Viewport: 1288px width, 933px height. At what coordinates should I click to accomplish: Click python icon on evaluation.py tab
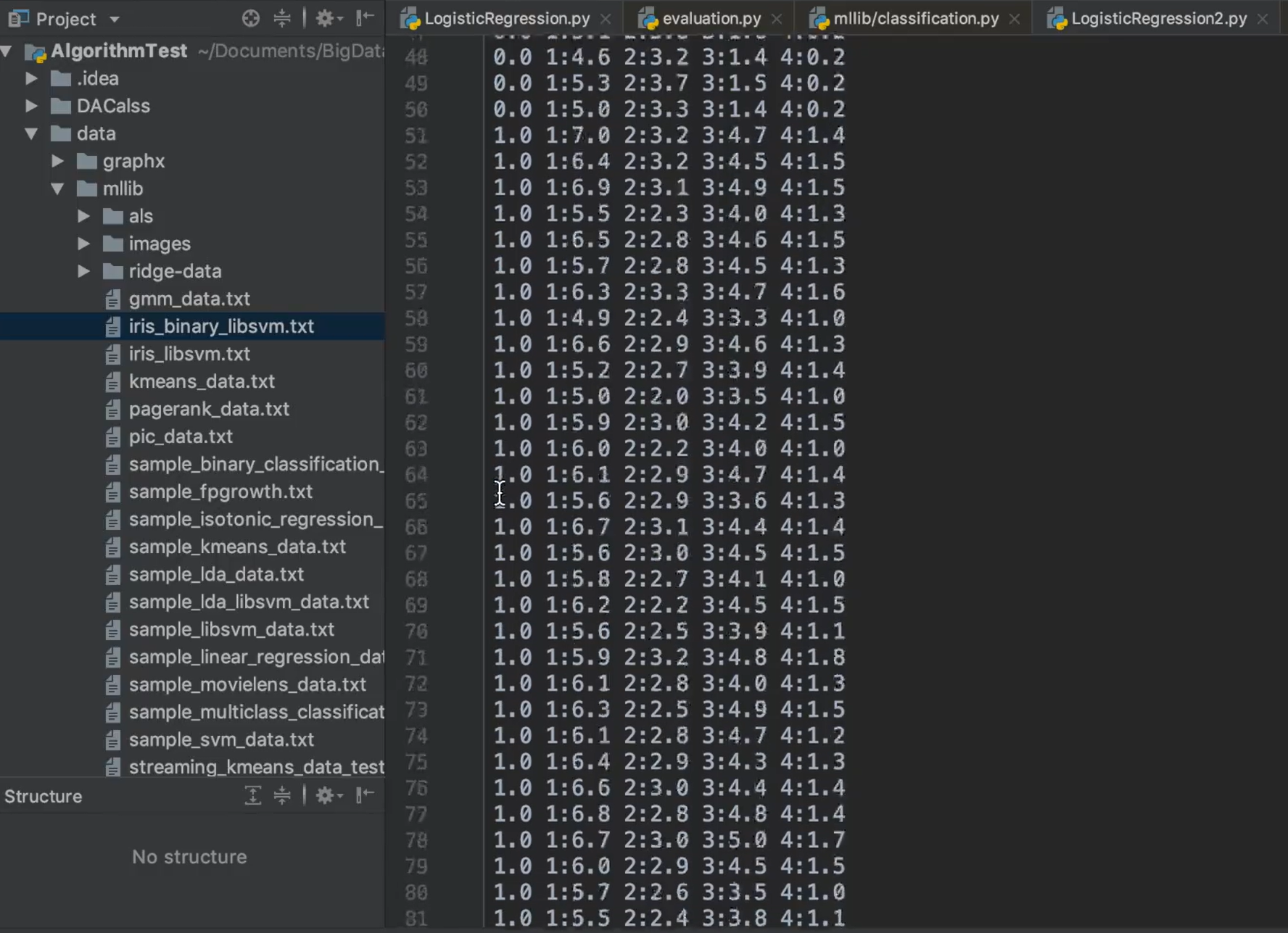pos(648,19)
